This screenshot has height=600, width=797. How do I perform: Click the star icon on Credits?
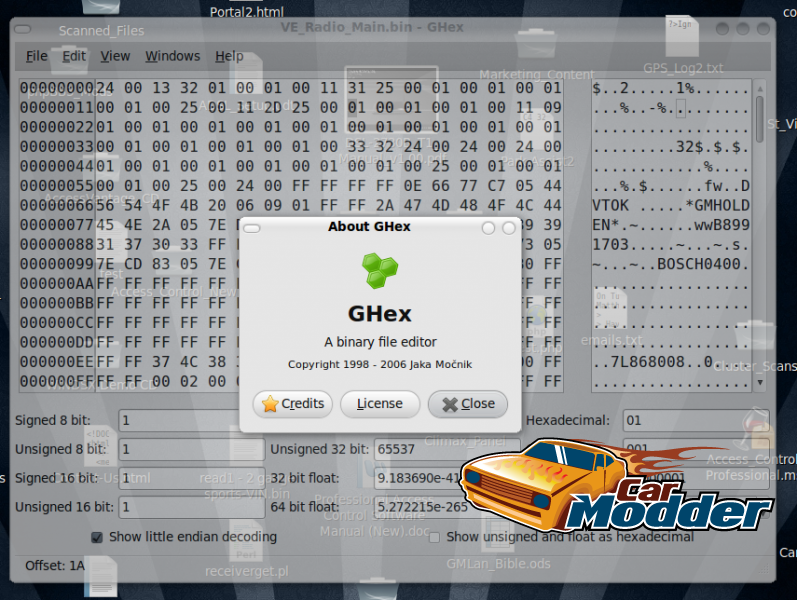coord(270,404)
